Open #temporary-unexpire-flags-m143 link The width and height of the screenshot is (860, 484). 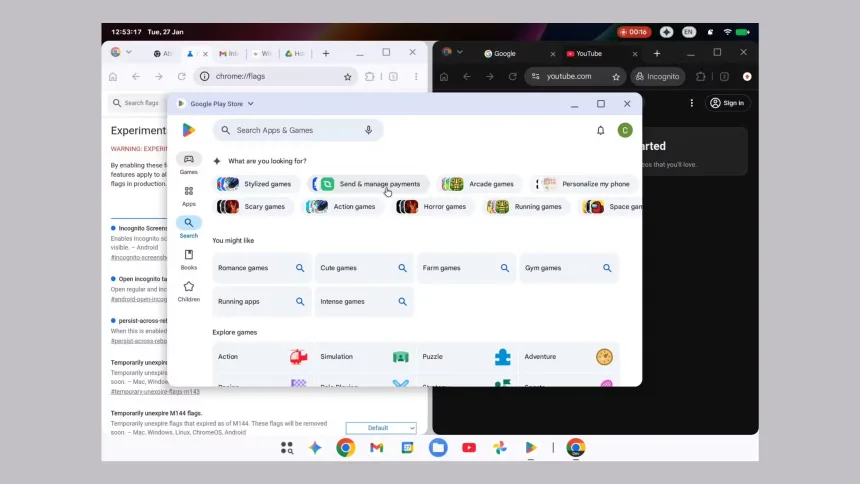(x=155, y=391)
